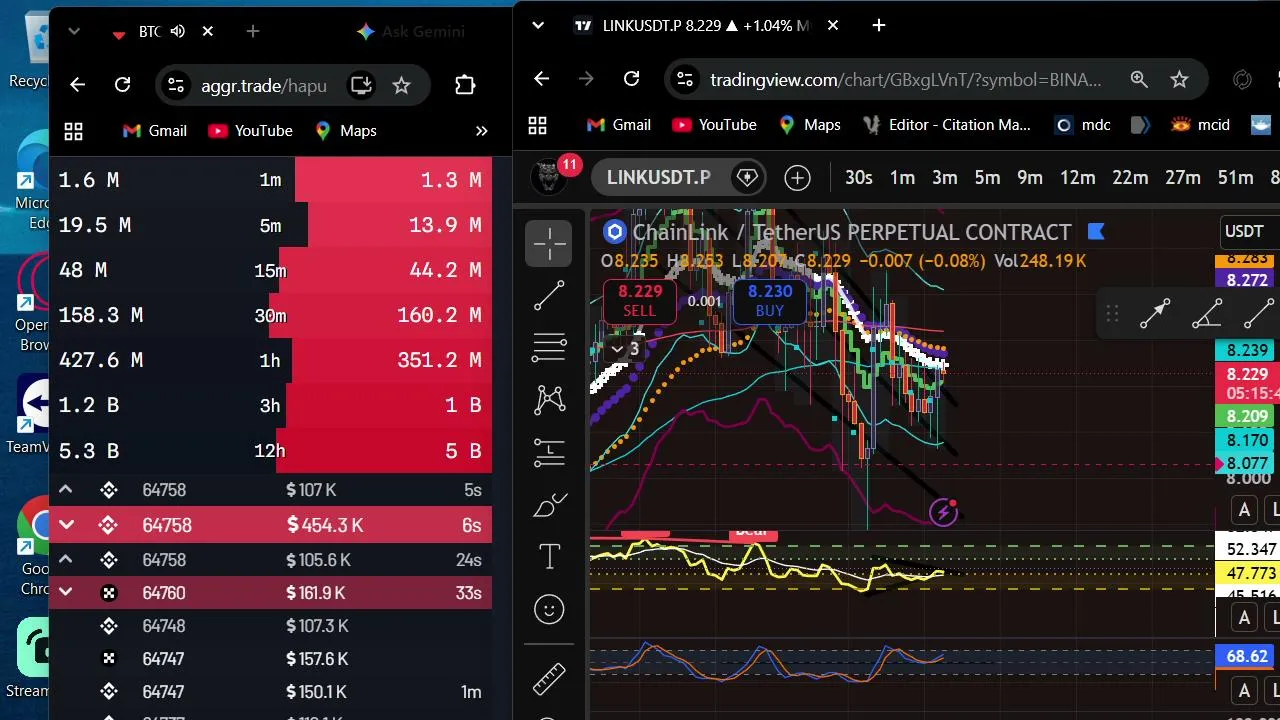Image resolution: width=1280 pixels, height=720 pixels.
Task: Open apps grid in TradingView bookmarks bar
Action: point(538,125)
